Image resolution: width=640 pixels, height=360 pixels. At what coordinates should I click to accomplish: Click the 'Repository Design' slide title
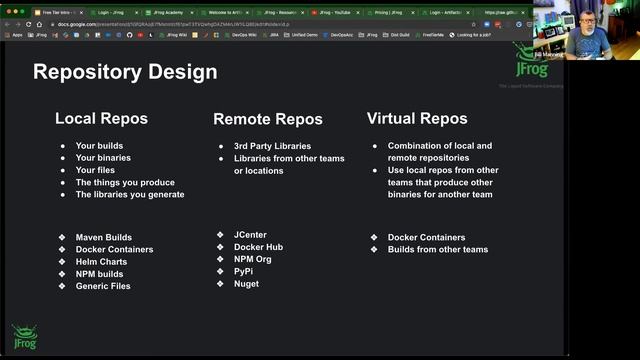[125, 72]
